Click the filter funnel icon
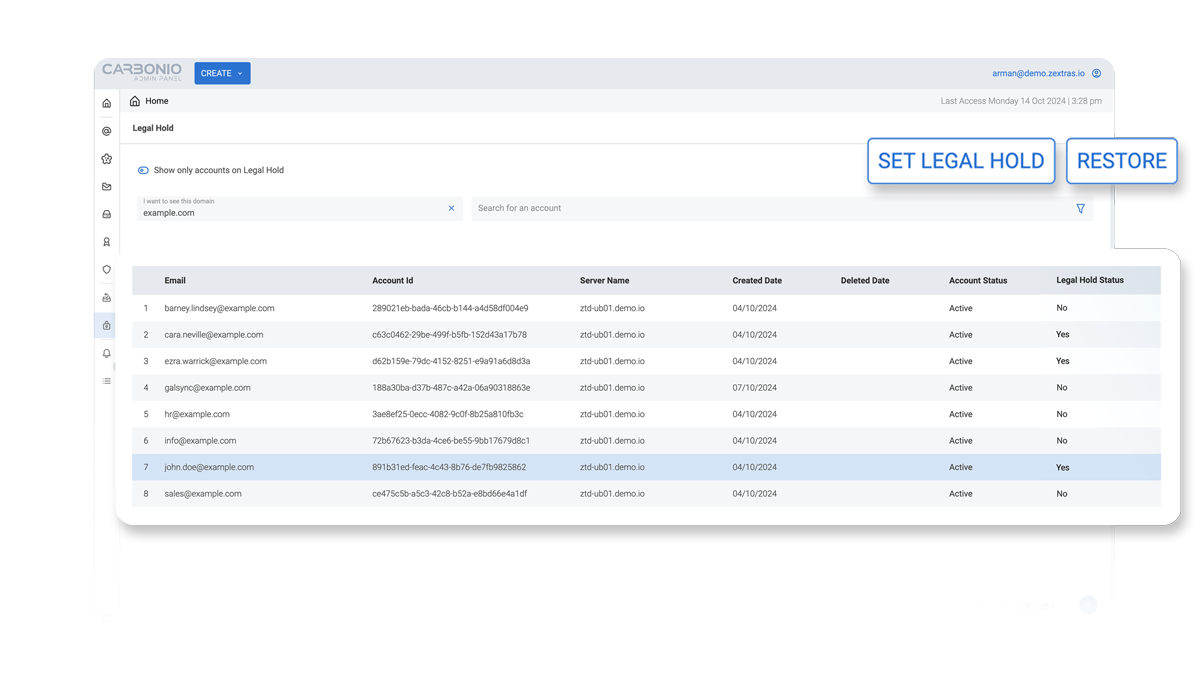Viewport: 1200px width, 675px height. click(x=1081, y=208)
